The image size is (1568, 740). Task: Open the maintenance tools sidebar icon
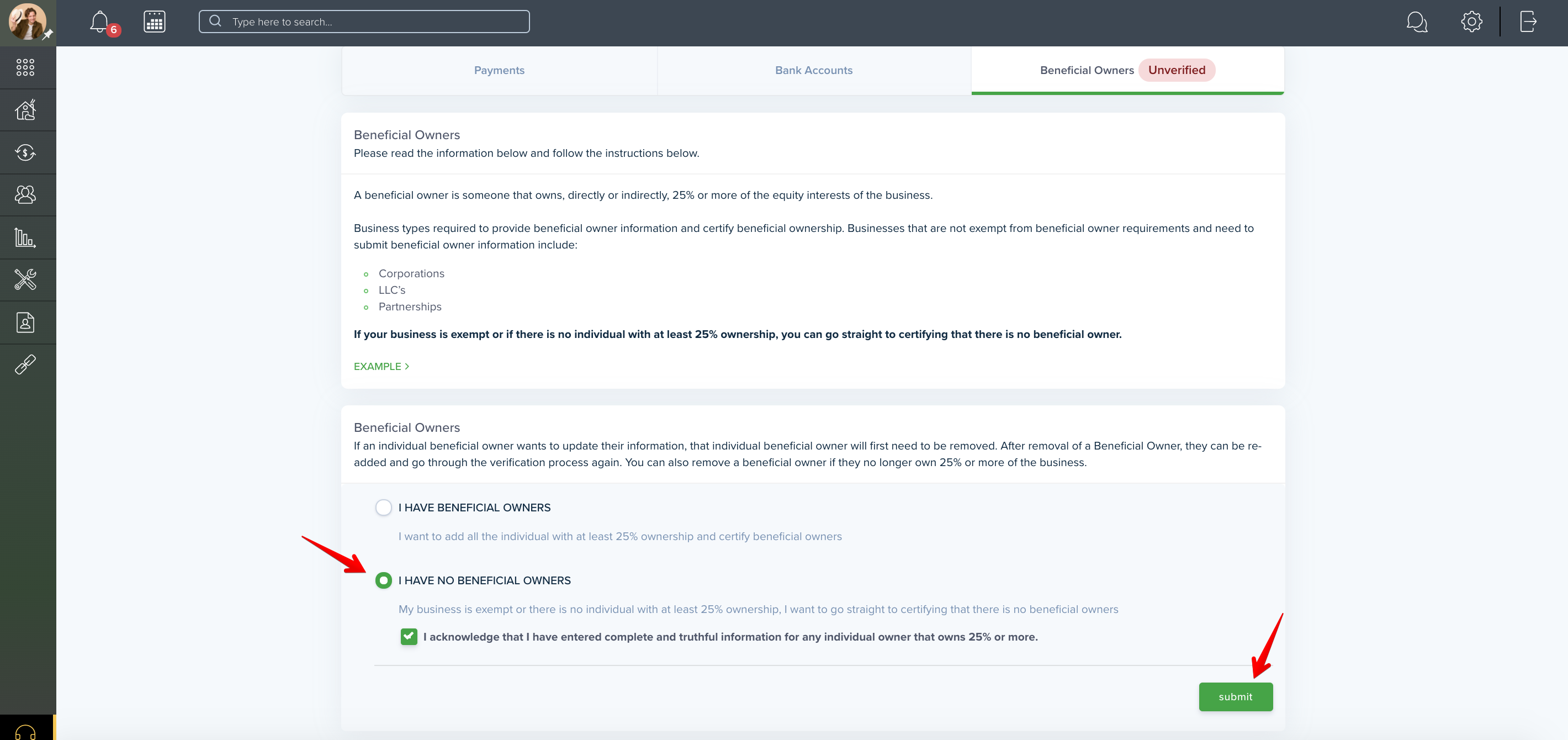tap(25, 279)
